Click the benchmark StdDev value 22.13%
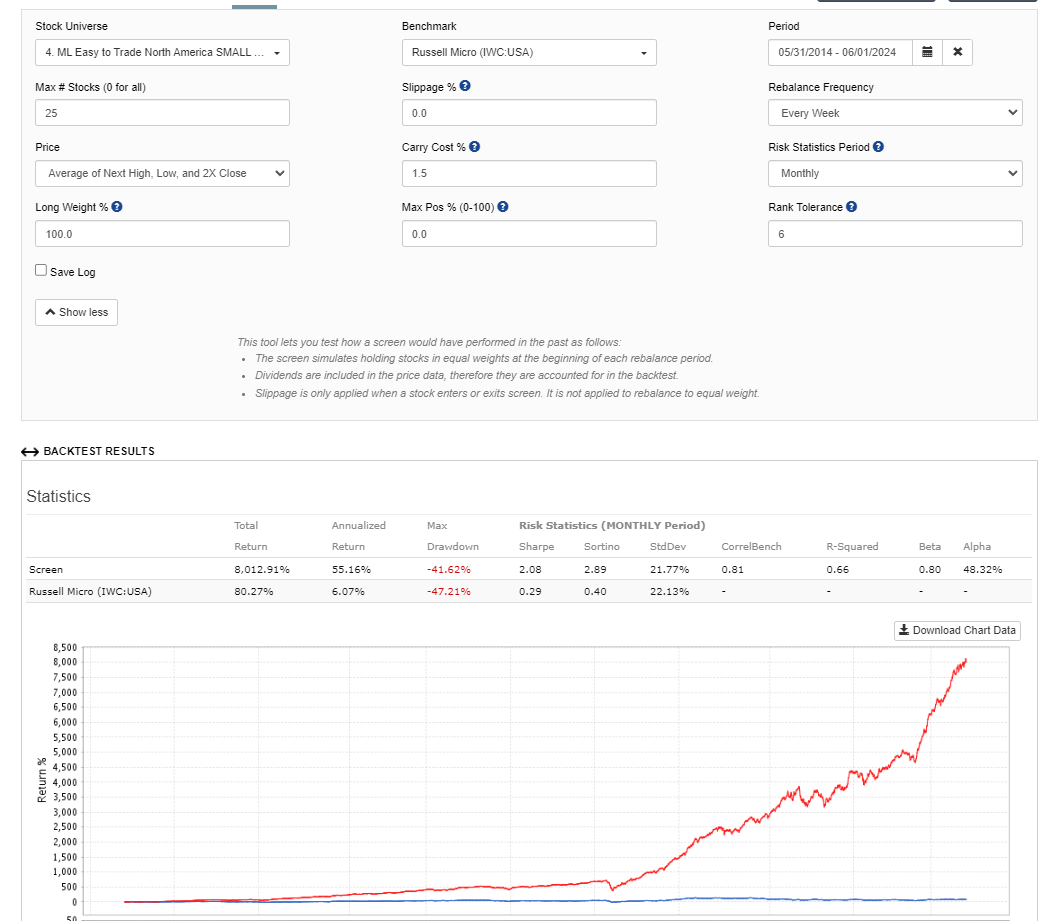 (x=670, y=592)
